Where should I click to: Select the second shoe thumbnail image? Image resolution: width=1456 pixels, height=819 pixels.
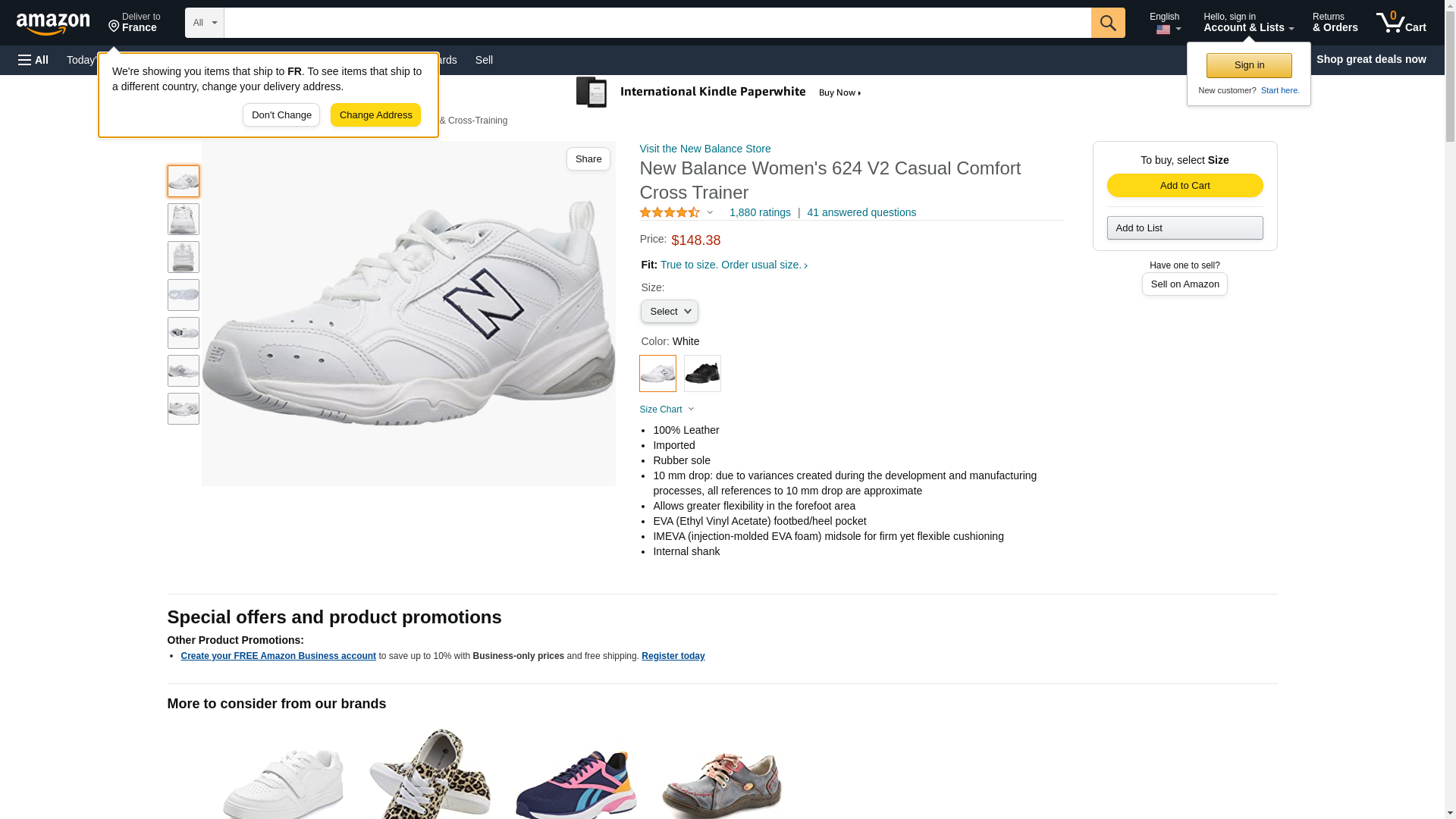tap(184, 219)
